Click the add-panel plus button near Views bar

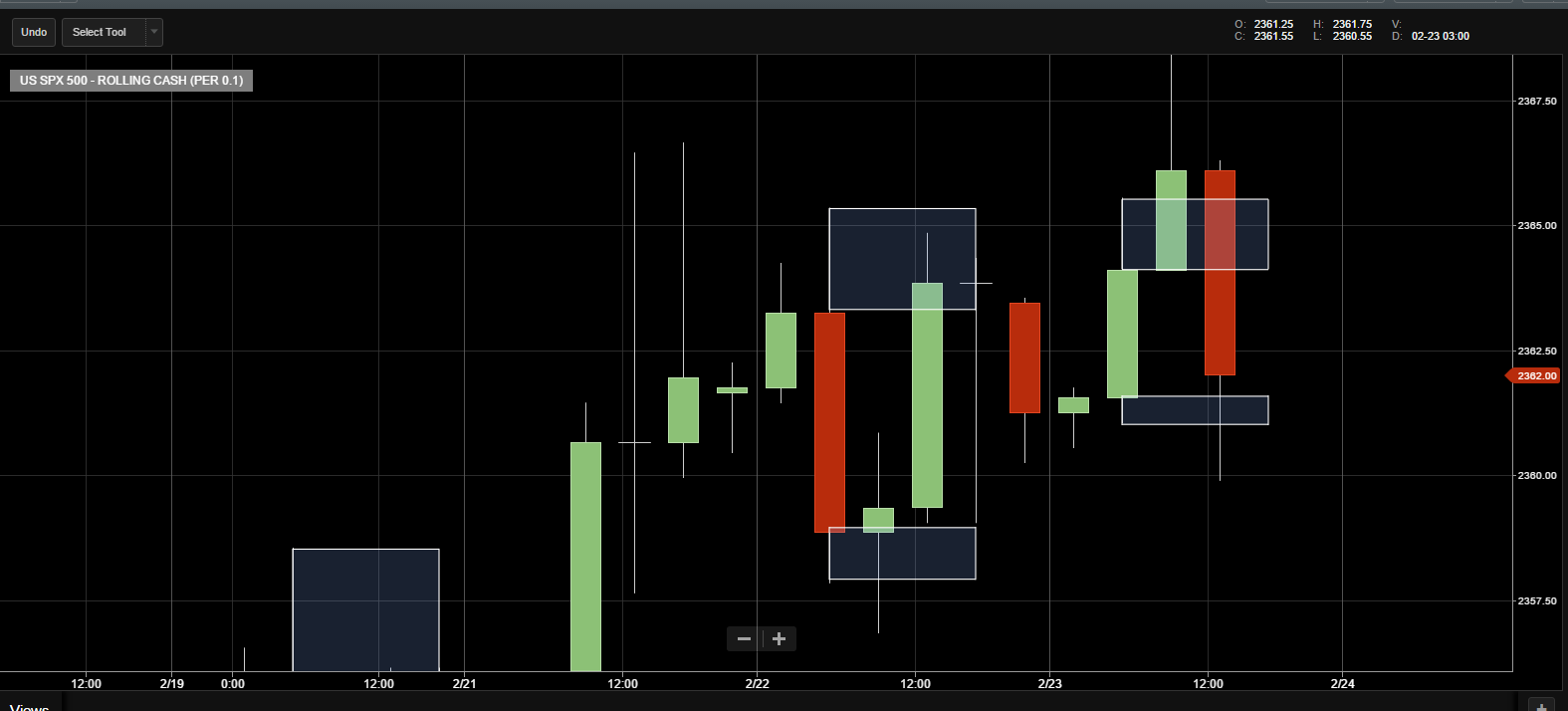click(1540, 705)
